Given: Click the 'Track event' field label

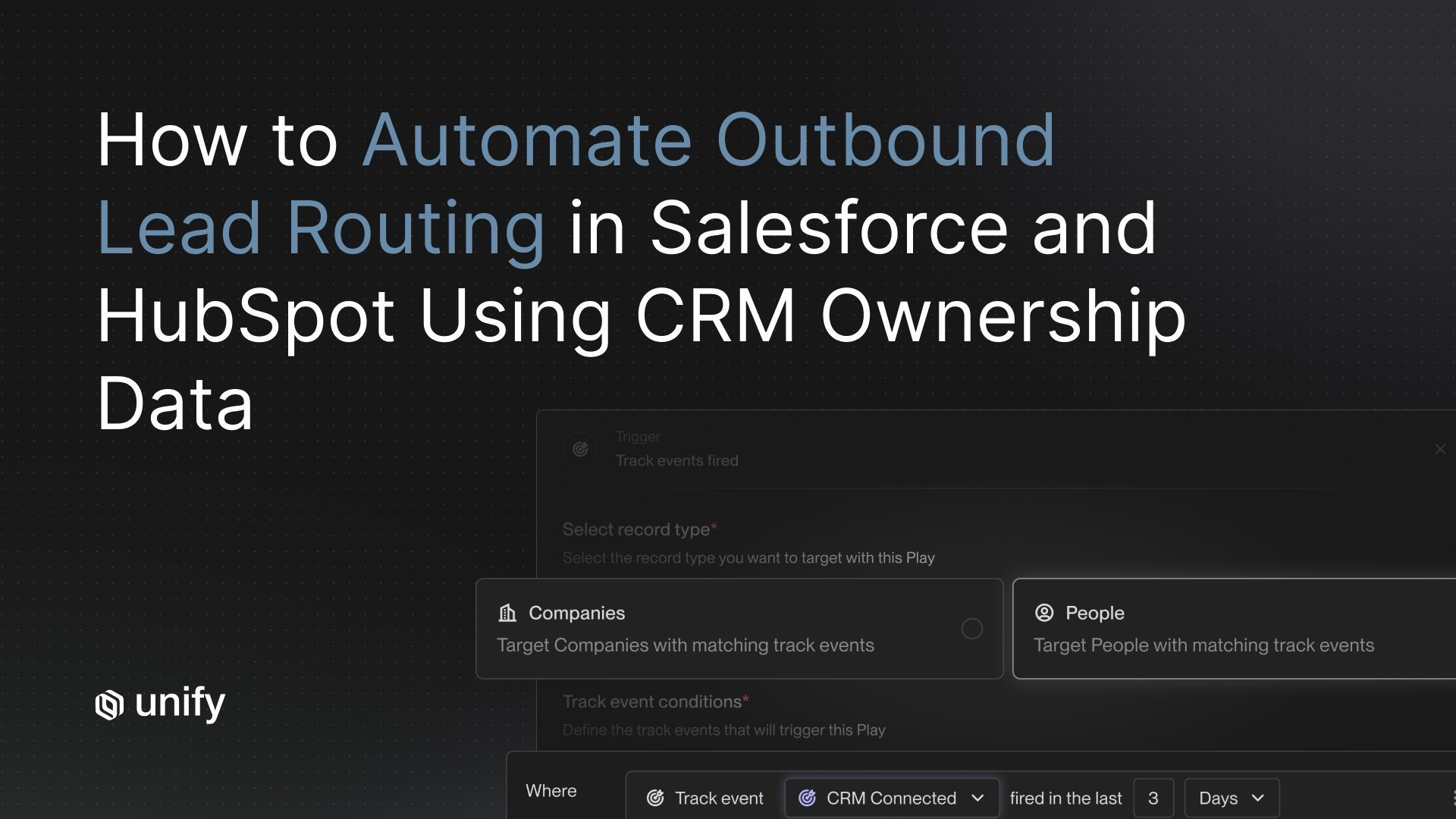Looking at the screenshot, I should pyautogui.click(x=719, y=798).
